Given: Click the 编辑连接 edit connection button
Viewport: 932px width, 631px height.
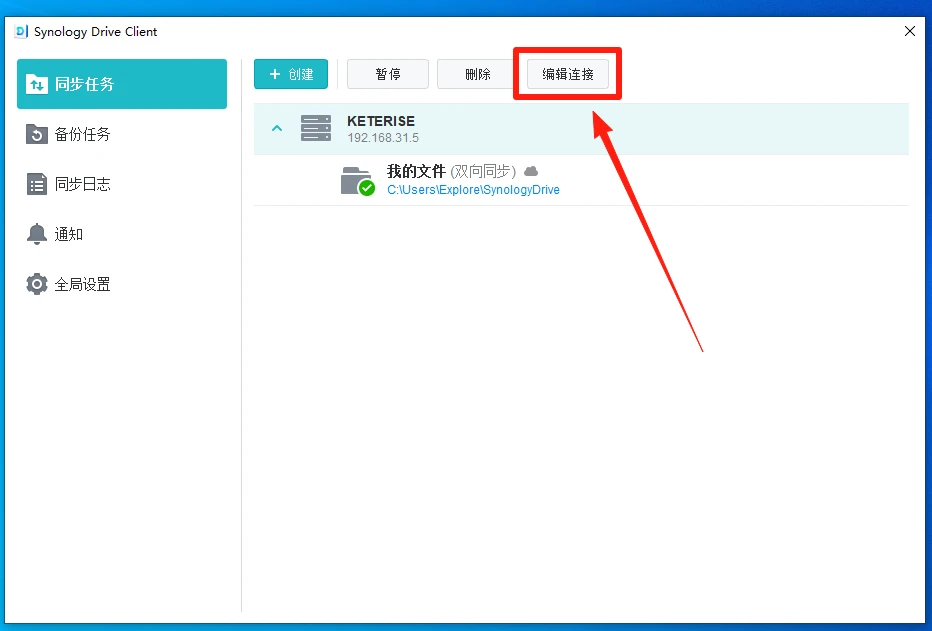Looking at the screenshot, I should [x=568, y=74].
